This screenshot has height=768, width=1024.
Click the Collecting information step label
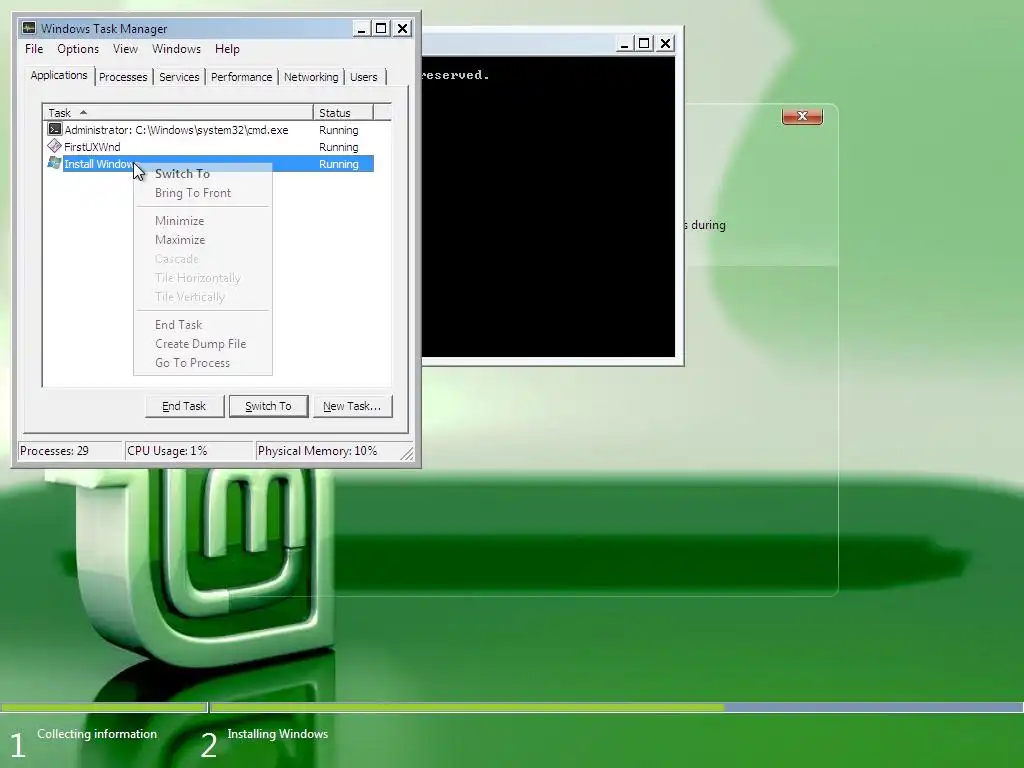coord(97,734)
